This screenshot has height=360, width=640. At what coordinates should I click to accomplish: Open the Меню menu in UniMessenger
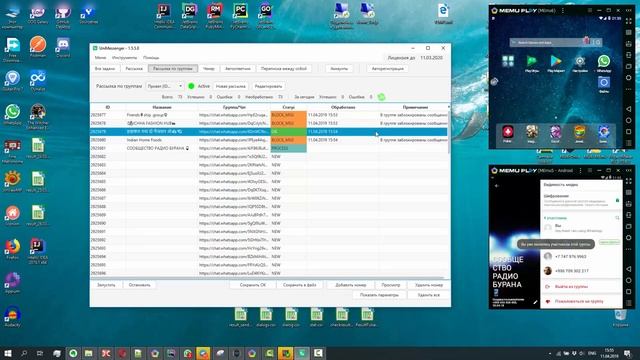(100, 58)
